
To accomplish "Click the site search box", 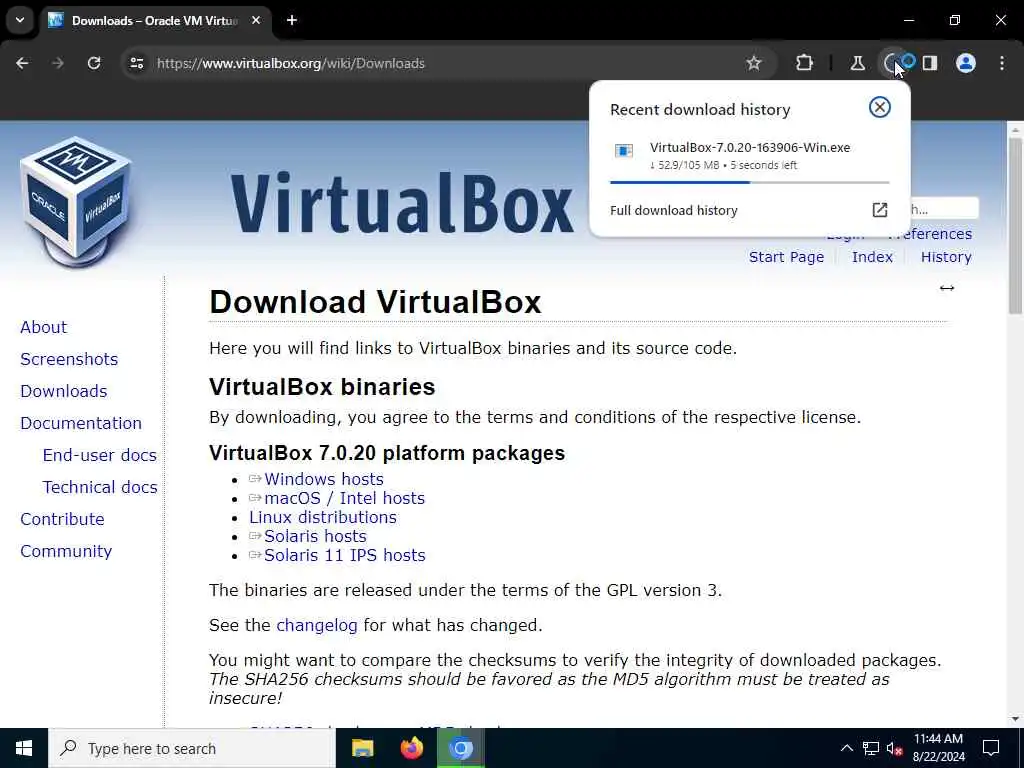I will tap(944, 209).
